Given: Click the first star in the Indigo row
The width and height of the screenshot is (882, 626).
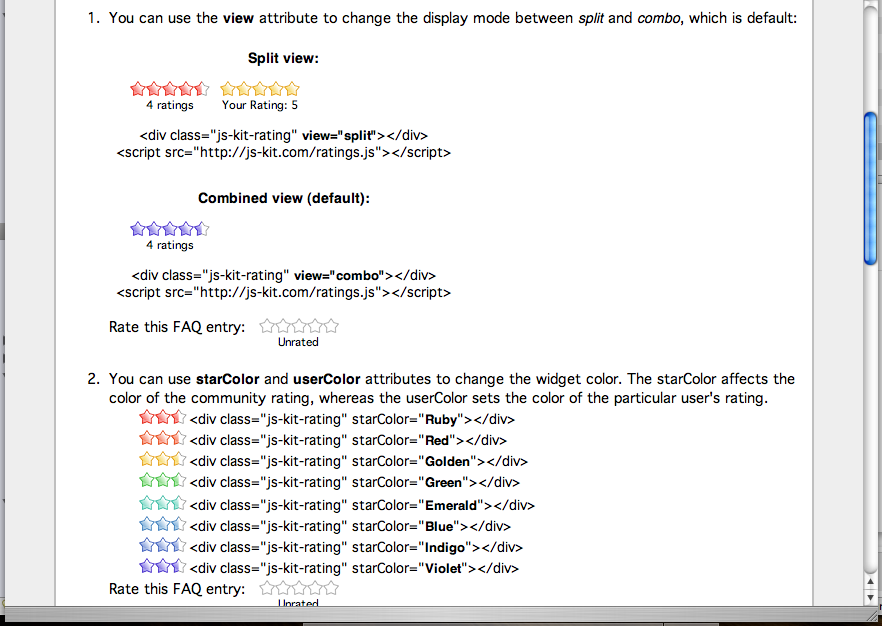Looking at the screenshot, I should tap(147, 545).
